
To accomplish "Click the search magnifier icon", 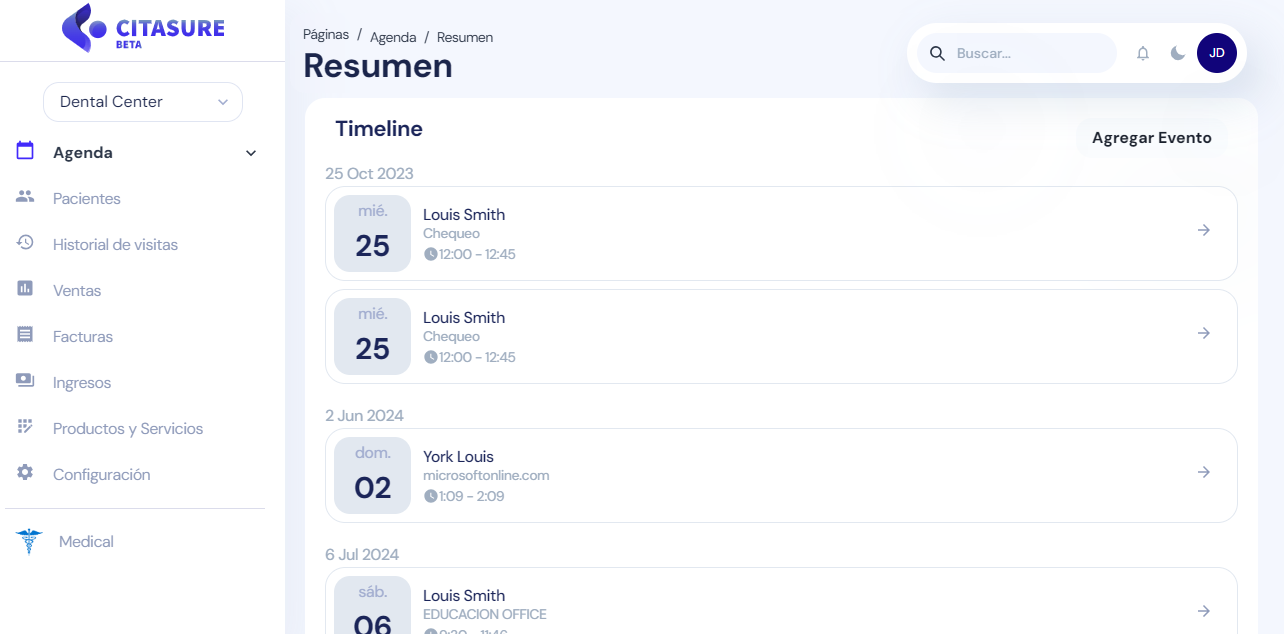I will (937, 54).
